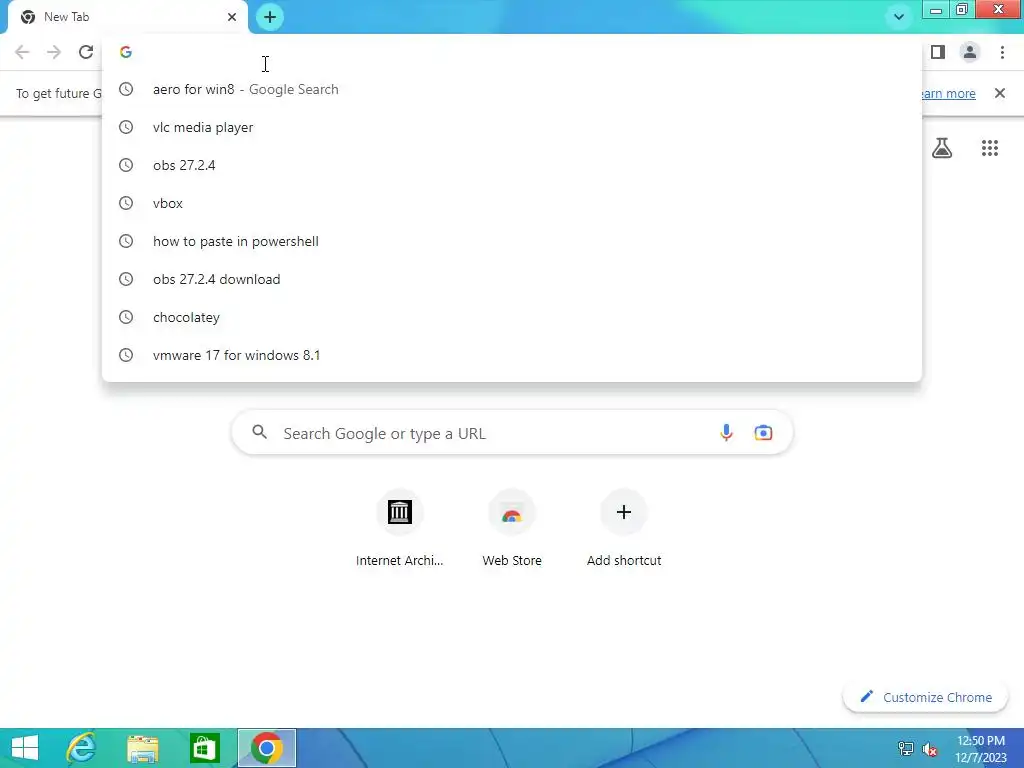Choose the 'vlc media player' suggestion

512,127
